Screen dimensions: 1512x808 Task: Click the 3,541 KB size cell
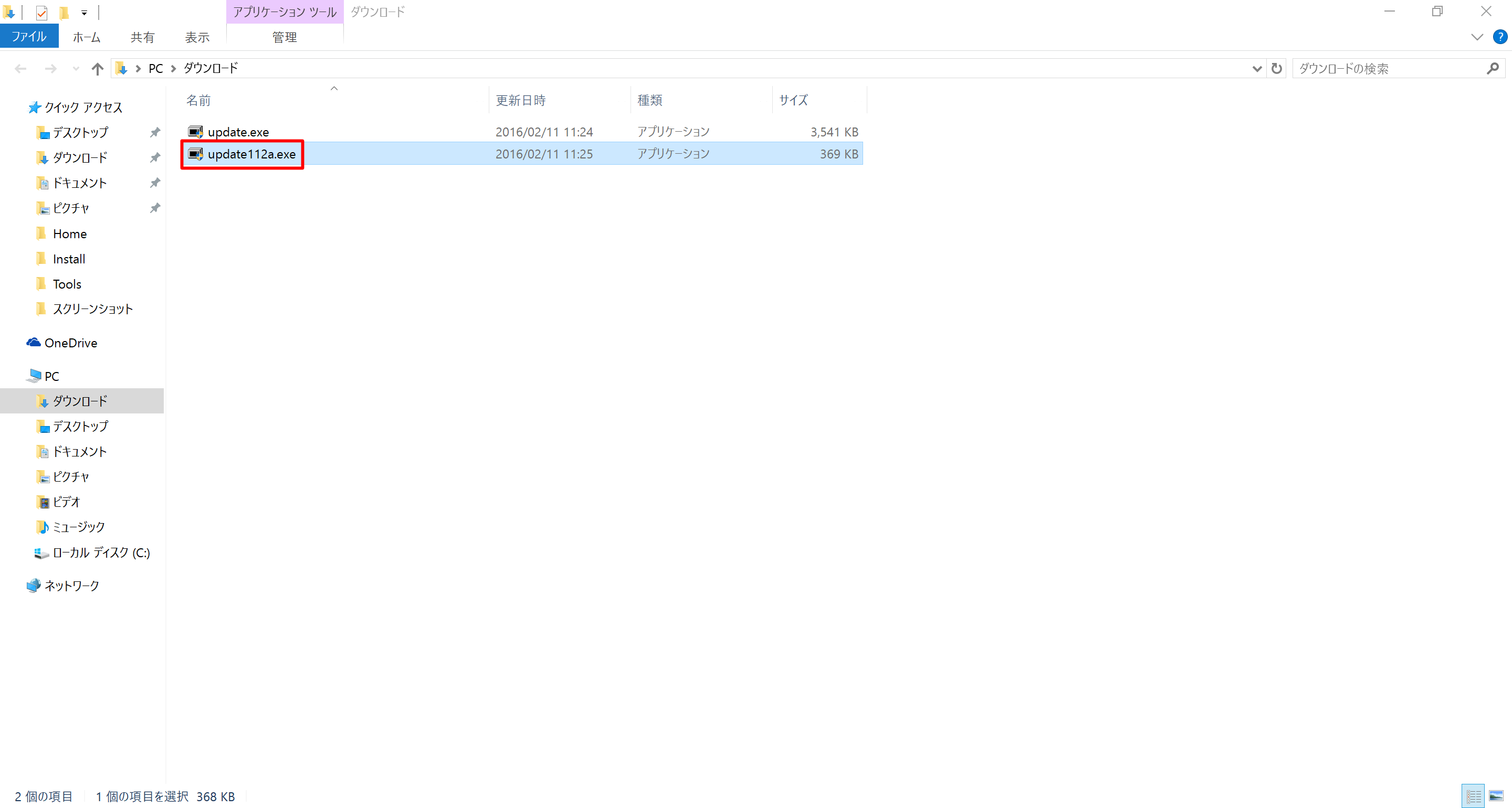coord(834,132)
